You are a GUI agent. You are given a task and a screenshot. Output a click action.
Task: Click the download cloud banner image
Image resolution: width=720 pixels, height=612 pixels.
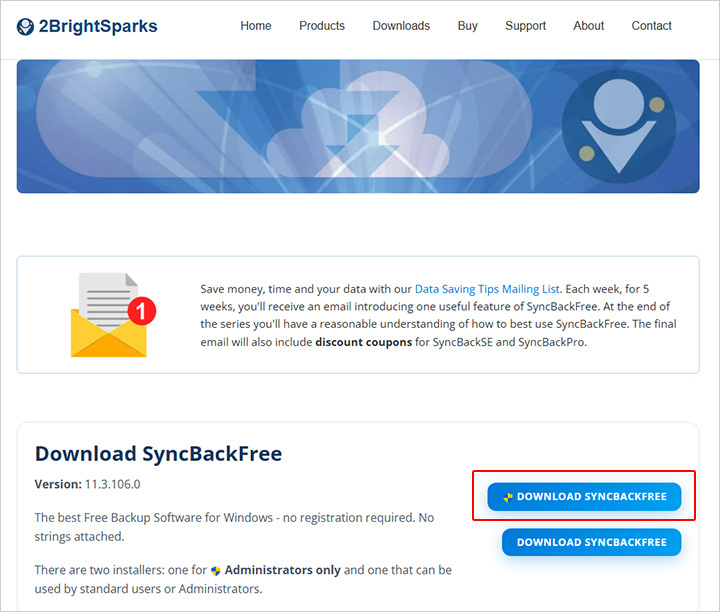pos(358,126)
